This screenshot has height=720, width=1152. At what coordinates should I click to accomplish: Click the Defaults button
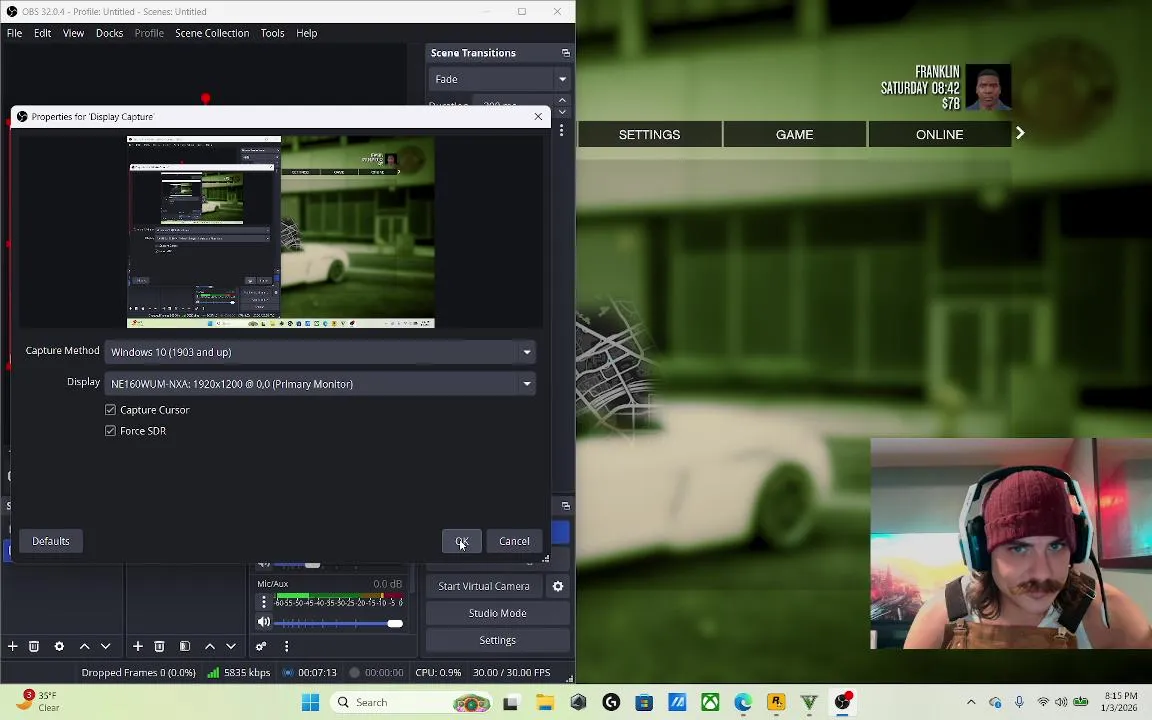coord(51,541)
